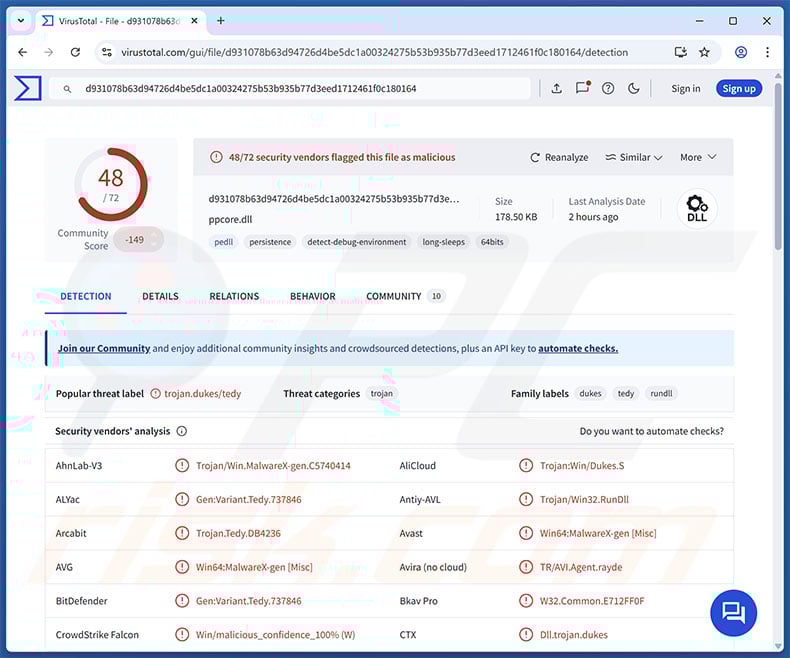
Task: Go back in browser history
Action: pyautogui.click(x=23, y=52)
